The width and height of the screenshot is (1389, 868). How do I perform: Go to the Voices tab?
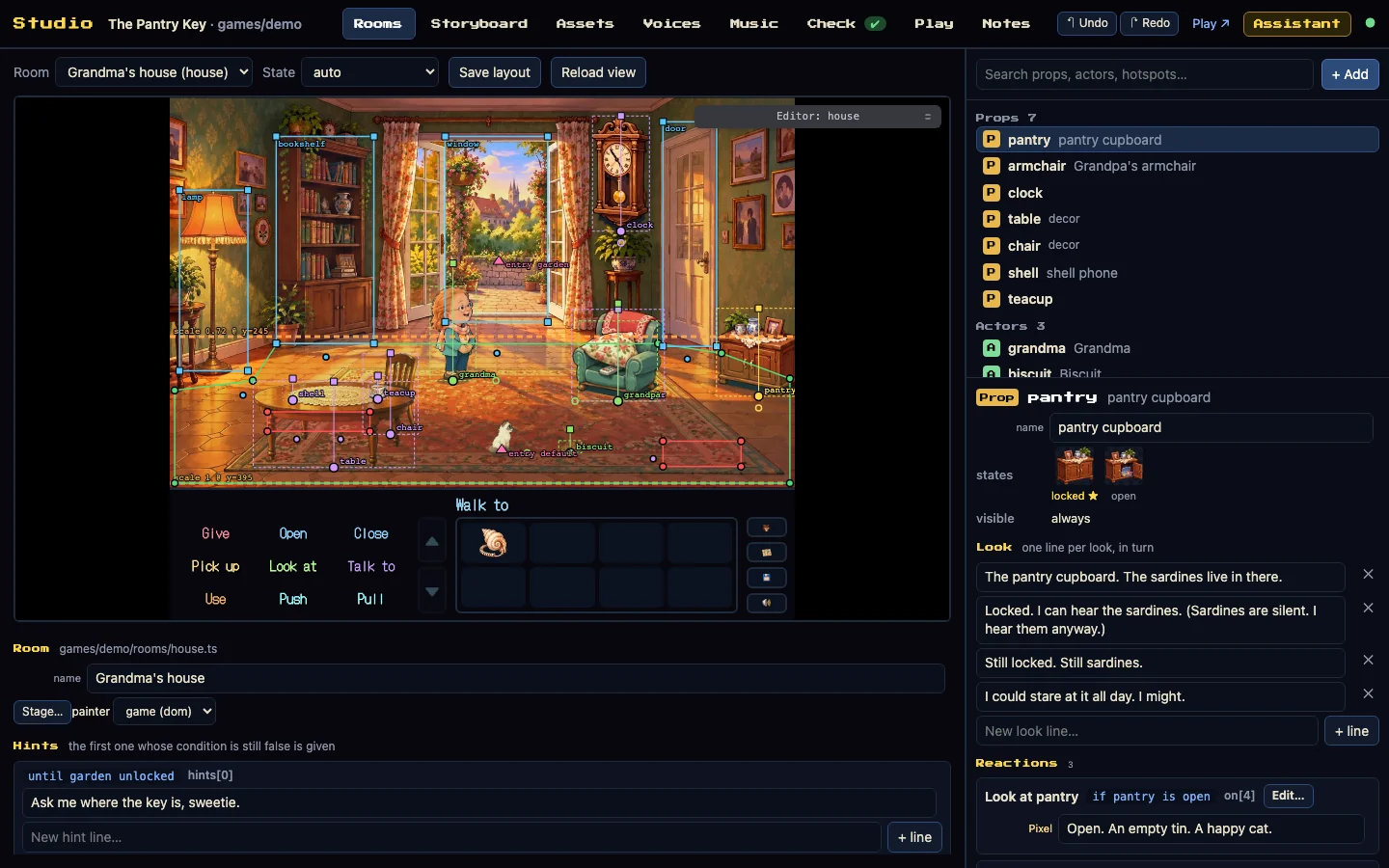[x=671, y=23]
